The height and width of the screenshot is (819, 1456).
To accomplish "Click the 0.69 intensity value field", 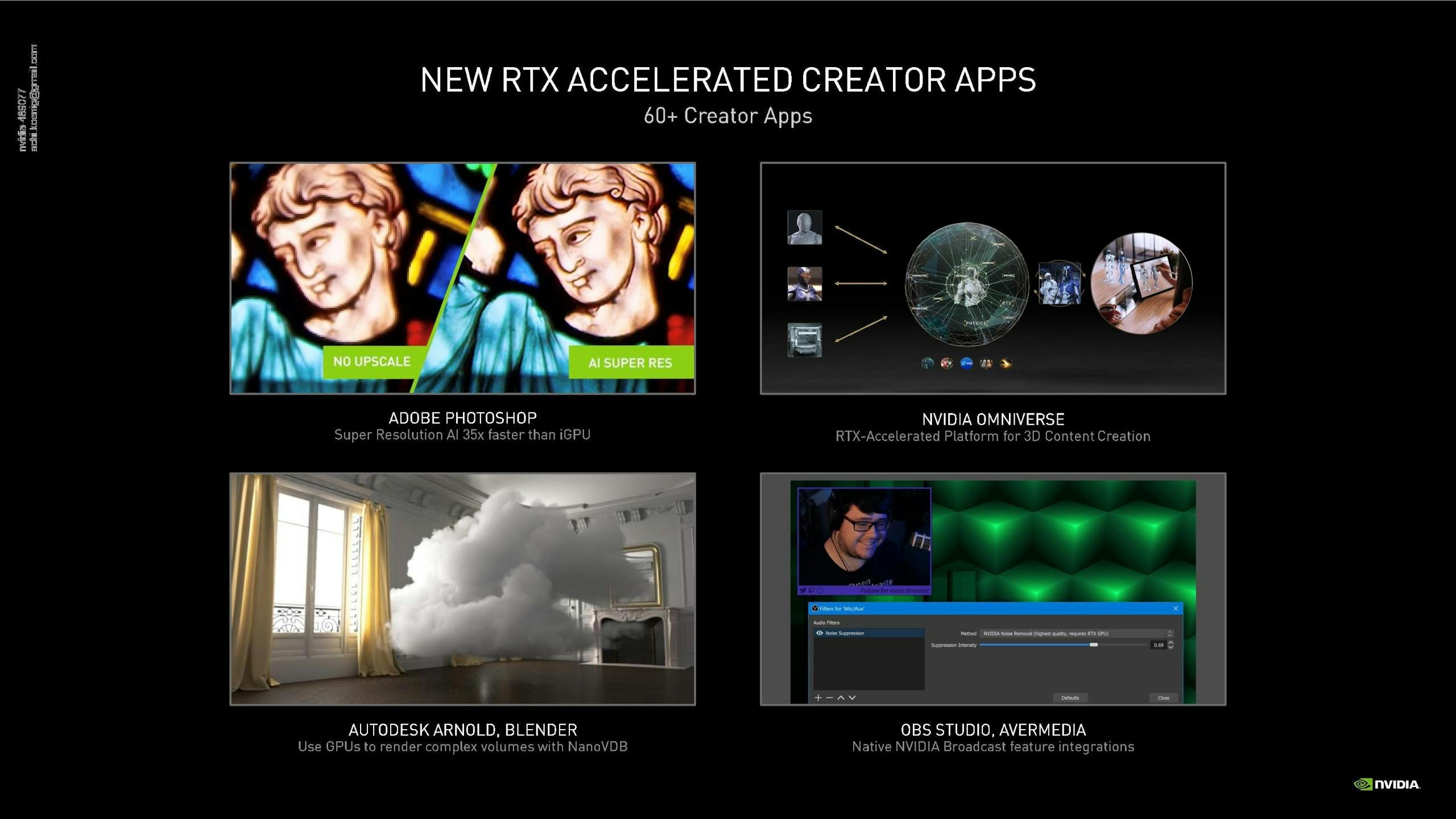I will coord(1158,645).
